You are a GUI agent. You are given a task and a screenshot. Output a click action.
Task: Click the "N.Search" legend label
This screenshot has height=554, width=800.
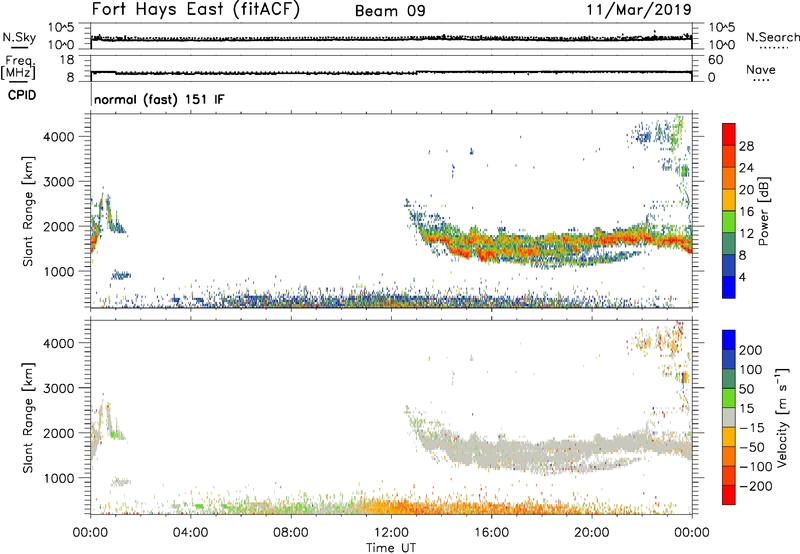(772, 37)
